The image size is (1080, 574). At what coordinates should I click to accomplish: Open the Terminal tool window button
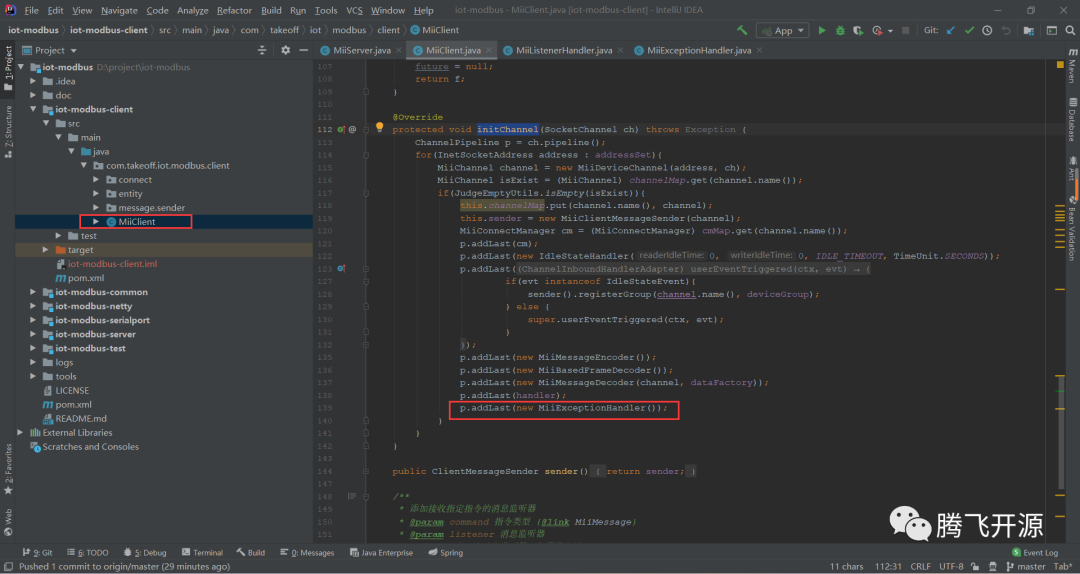coord(202,552)
